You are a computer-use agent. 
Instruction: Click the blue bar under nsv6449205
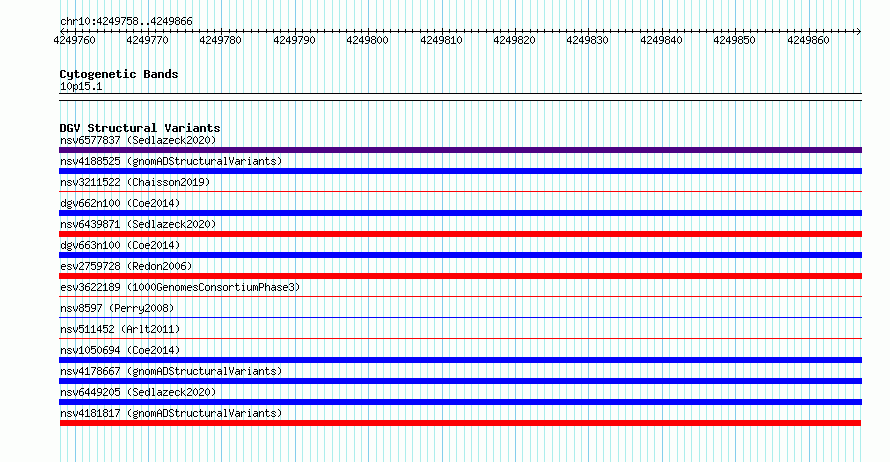pyautogui.click(x=460, y=402)
